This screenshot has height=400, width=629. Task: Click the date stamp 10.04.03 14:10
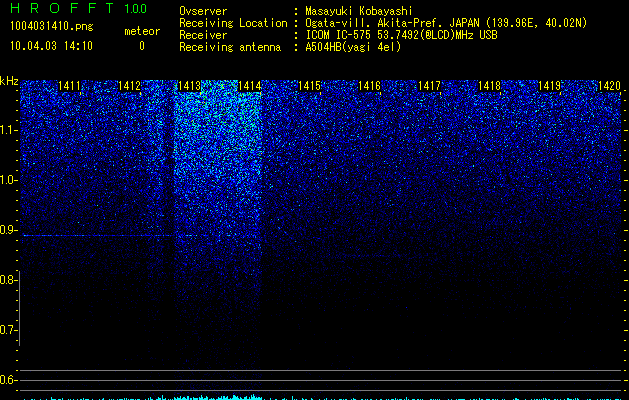[51, 46]
